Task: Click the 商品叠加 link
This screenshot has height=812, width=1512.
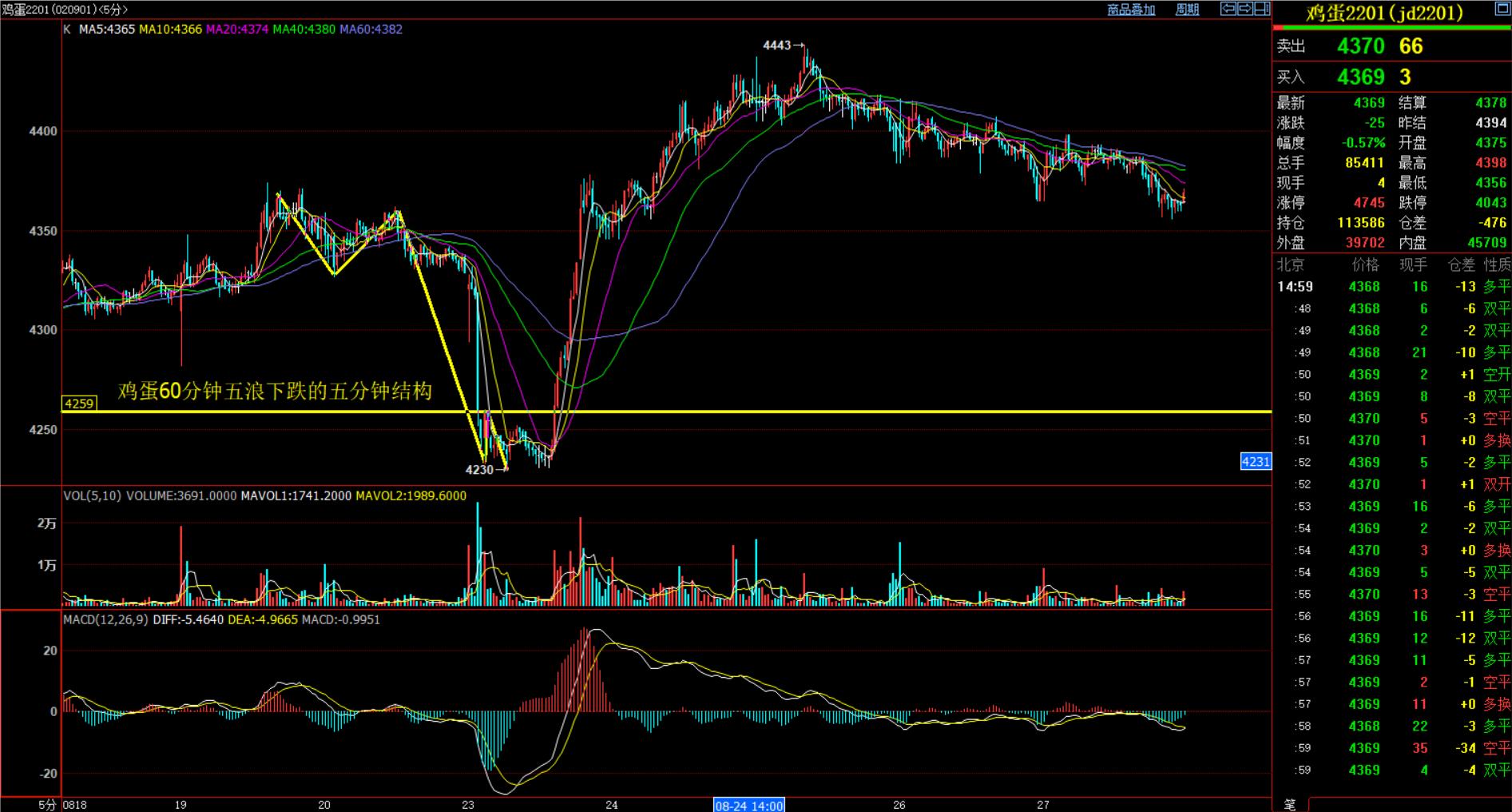Action: tap(1131, 10)
